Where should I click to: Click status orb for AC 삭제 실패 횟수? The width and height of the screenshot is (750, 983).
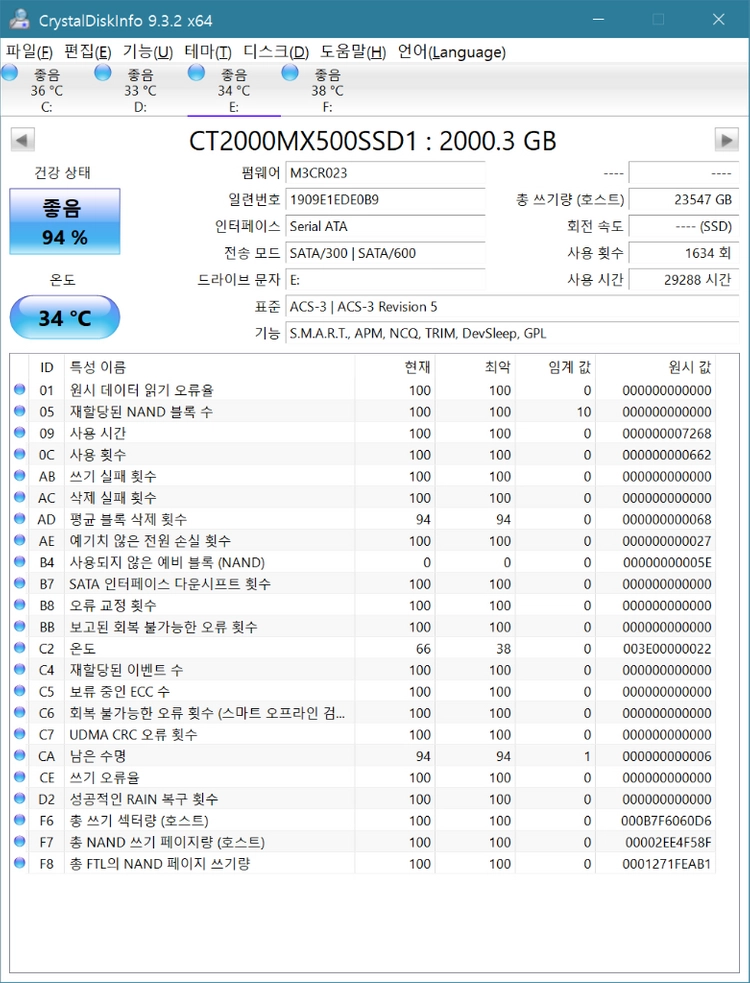point(19,497)
